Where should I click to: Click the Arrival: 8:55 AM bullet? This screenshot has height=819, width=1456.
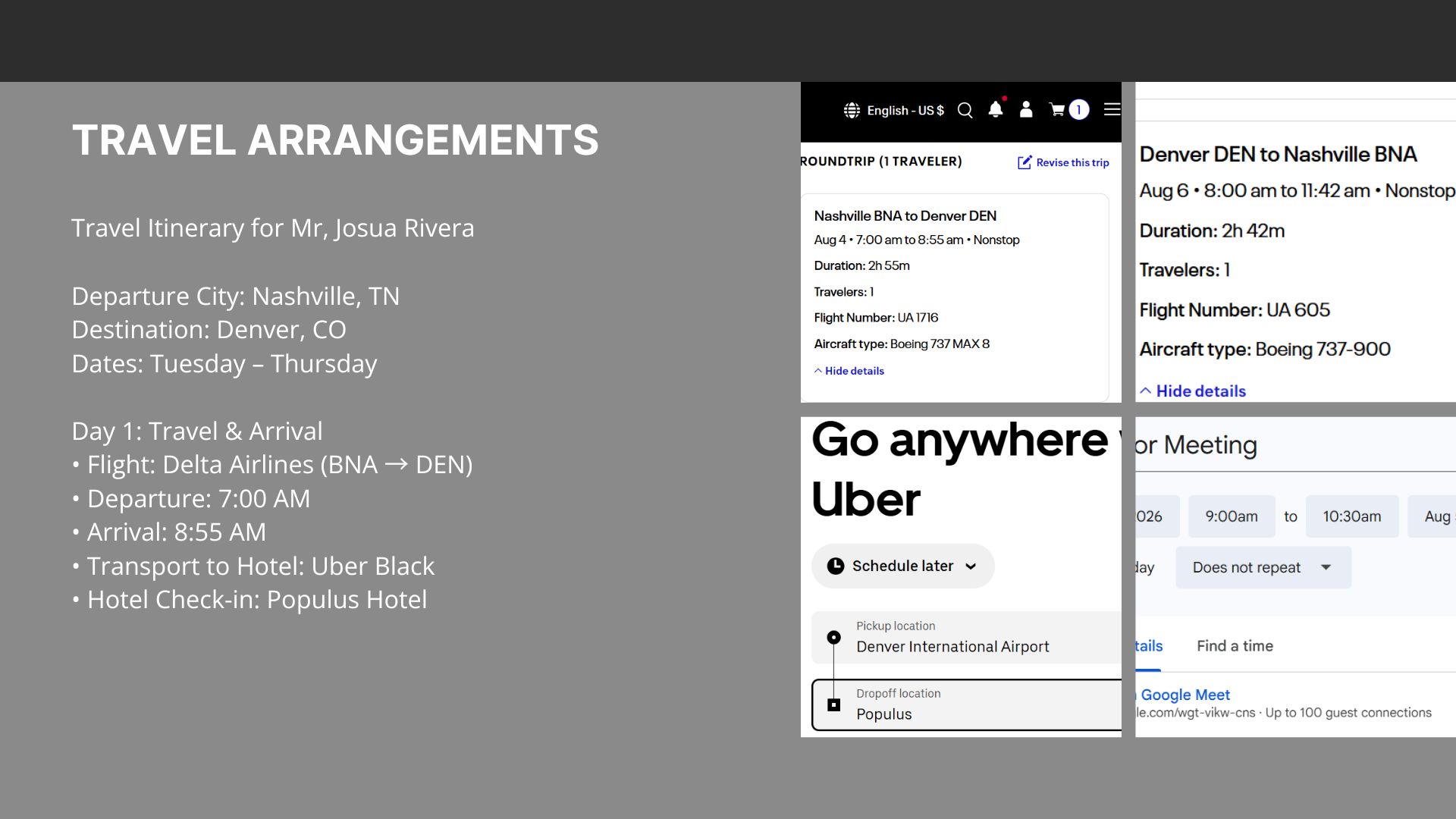click(x=169, y=532)
